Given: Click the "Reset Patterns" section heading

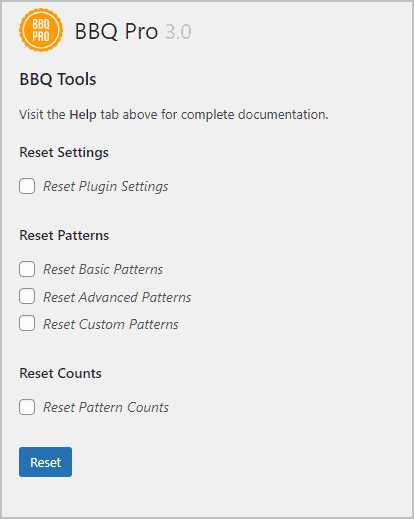Looking at the screenshot, I should (64, 235).
